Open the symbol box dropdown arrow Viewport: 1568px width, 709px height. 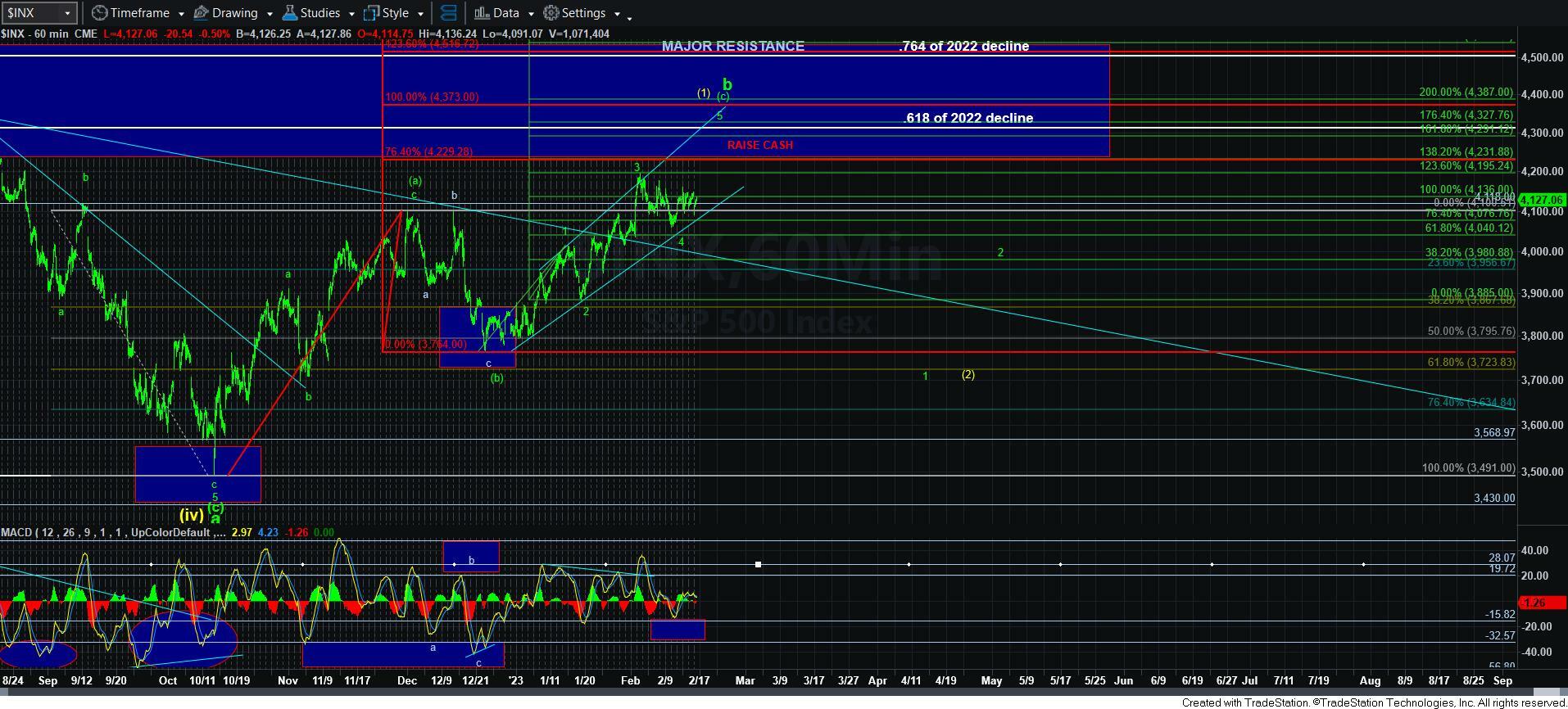(x=69, y=14)
